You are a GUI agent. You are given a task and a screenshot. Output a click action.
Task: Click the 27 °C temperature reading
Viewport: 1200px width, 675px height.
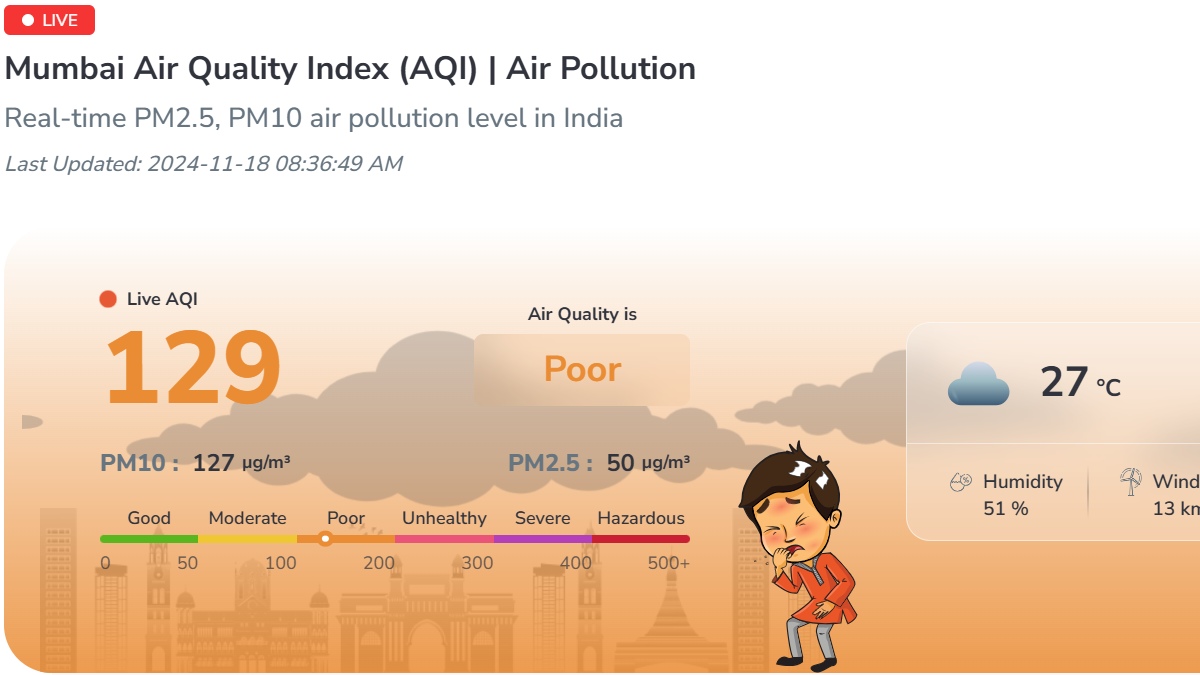(1080, 382)
